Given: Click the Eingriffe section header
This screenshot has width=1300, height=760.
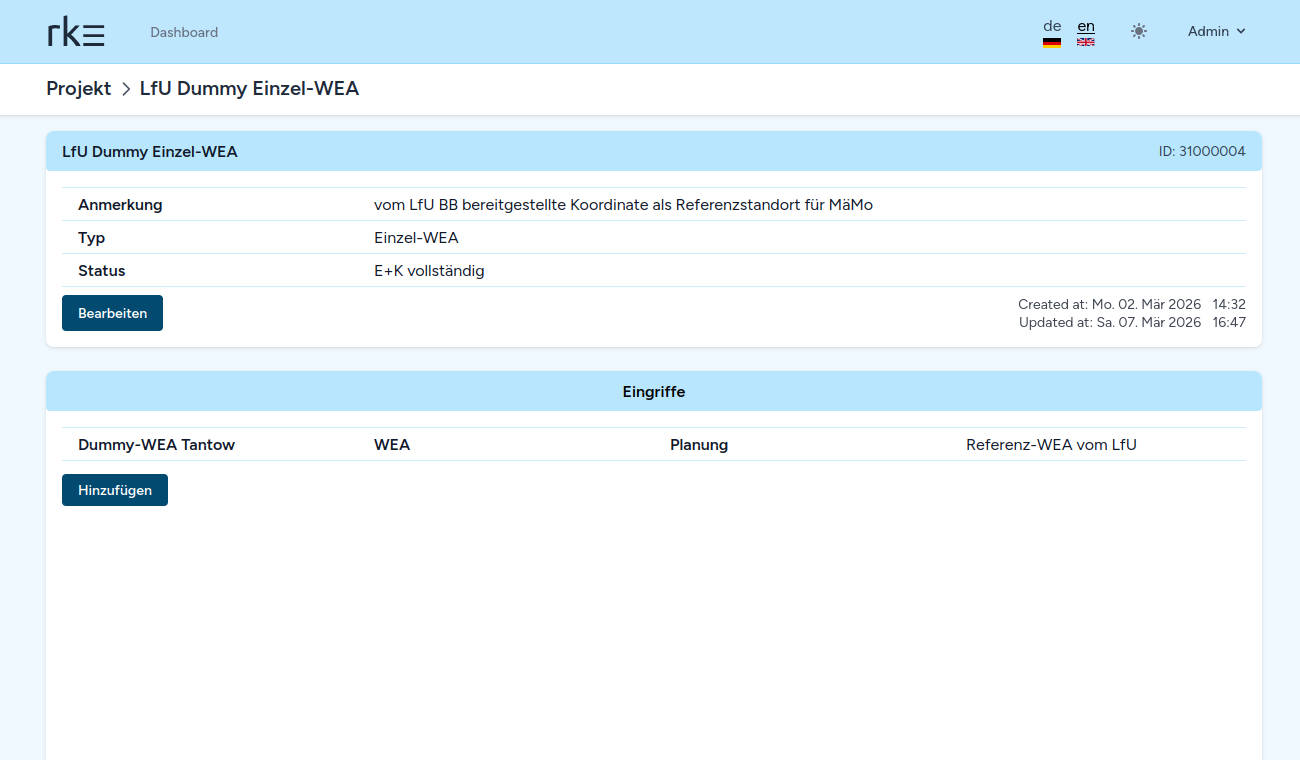Looking at the screenshot, I should (653, 392).
